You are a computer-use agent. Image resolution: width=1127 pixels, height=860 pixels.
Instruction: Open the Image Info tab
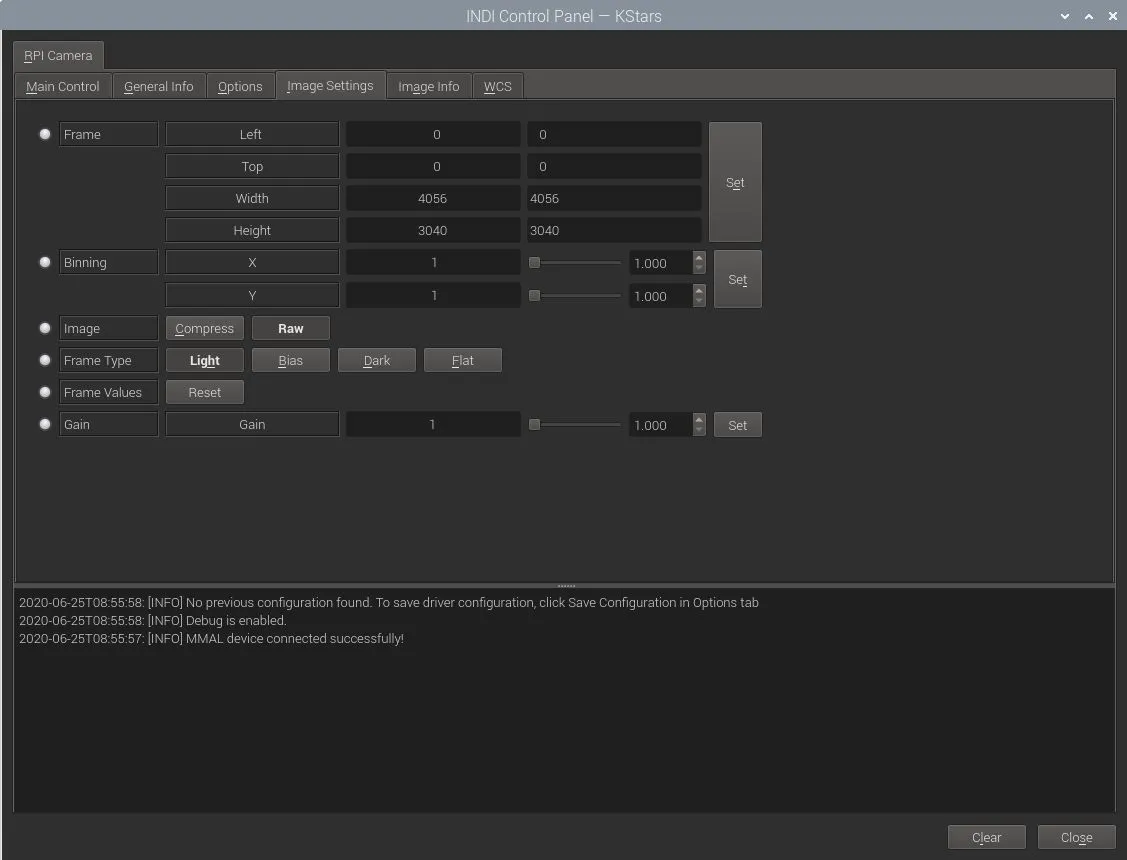pyautogui.click(x=428, y=86)
